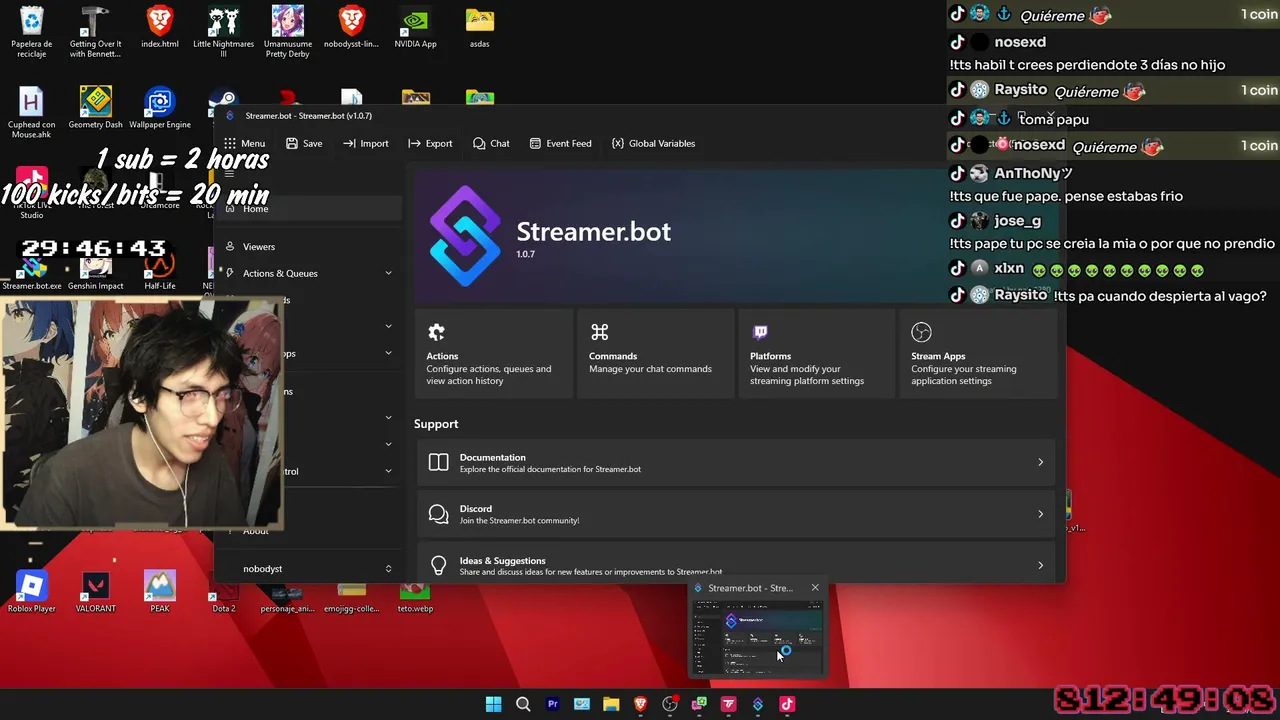
Task: Select the VALORANT desktop icon
Action: (x=96, y=592)
